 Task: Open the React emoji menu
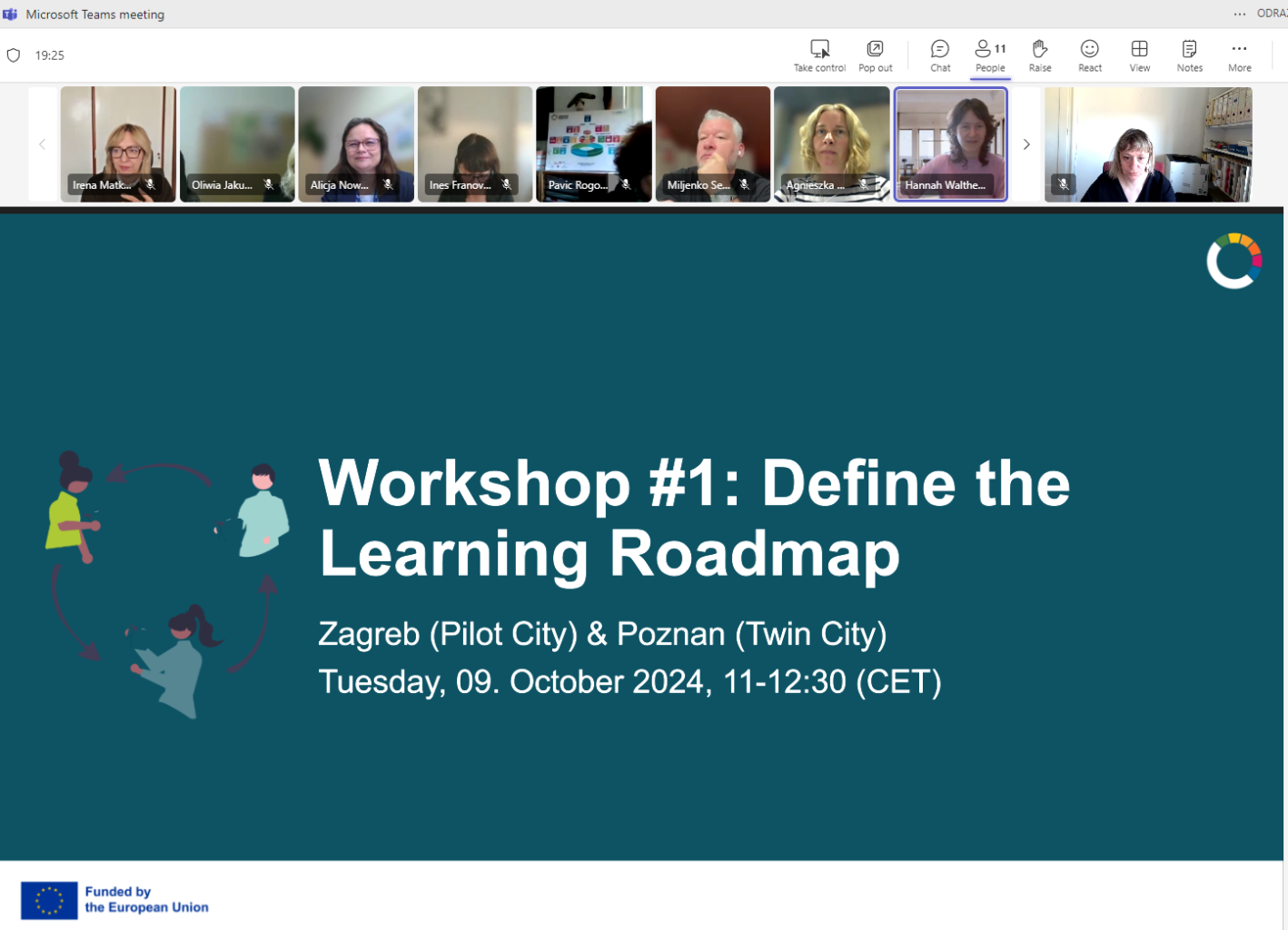(1089, 49)
